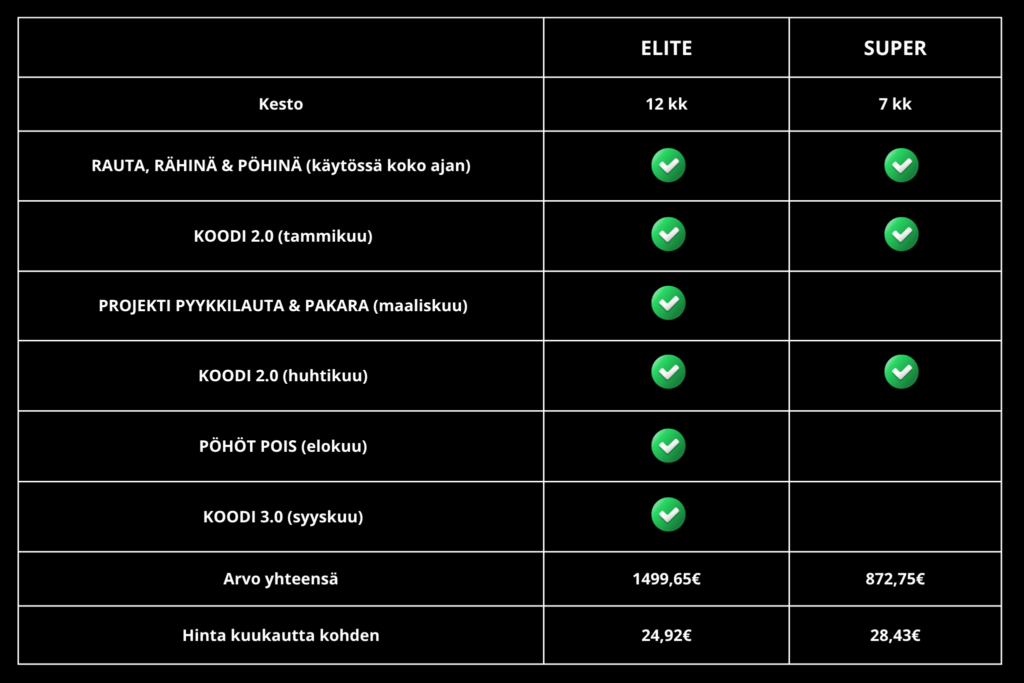Click the Kesto row label
1024x683 pixels.
[280, 104]
